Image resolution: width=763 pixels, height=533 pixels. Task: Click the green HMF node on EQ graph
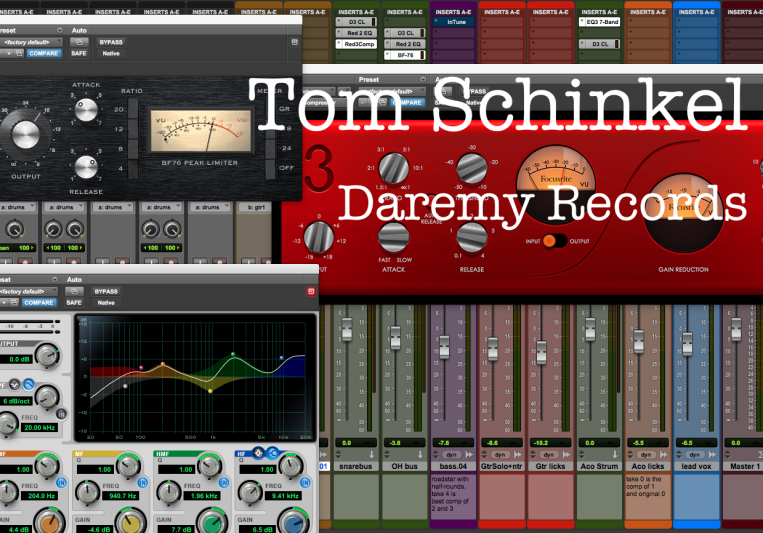pyautogui.click(x=233, y=354)
